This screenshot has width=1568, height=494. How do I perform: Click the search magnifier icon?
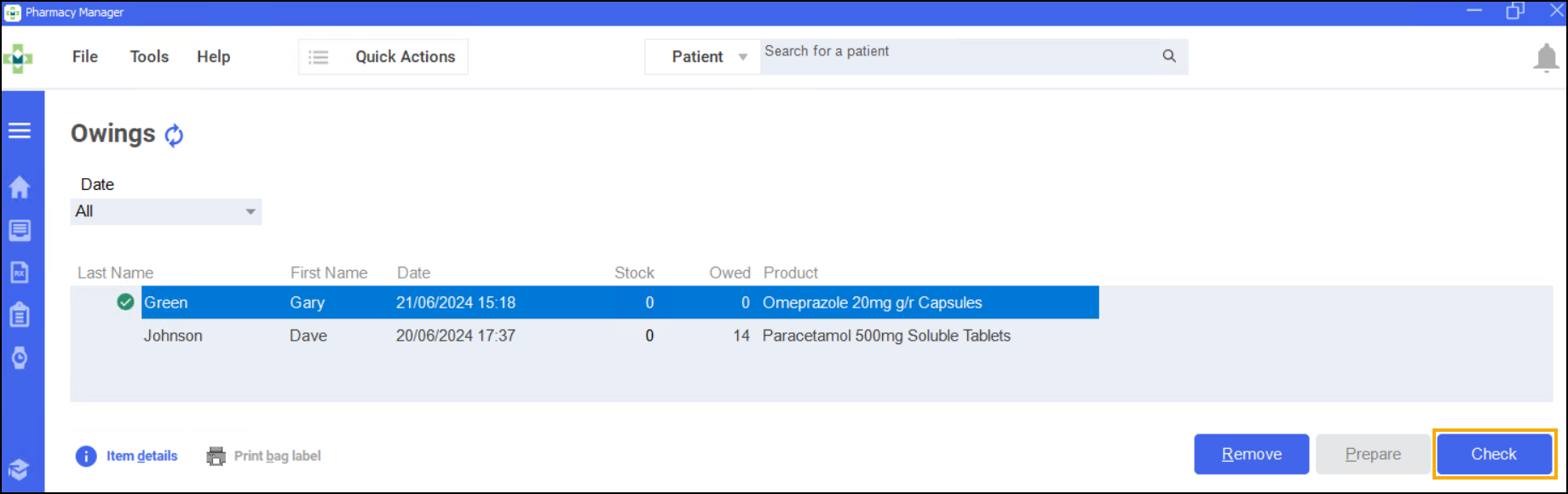click(x=1169, y=56)
